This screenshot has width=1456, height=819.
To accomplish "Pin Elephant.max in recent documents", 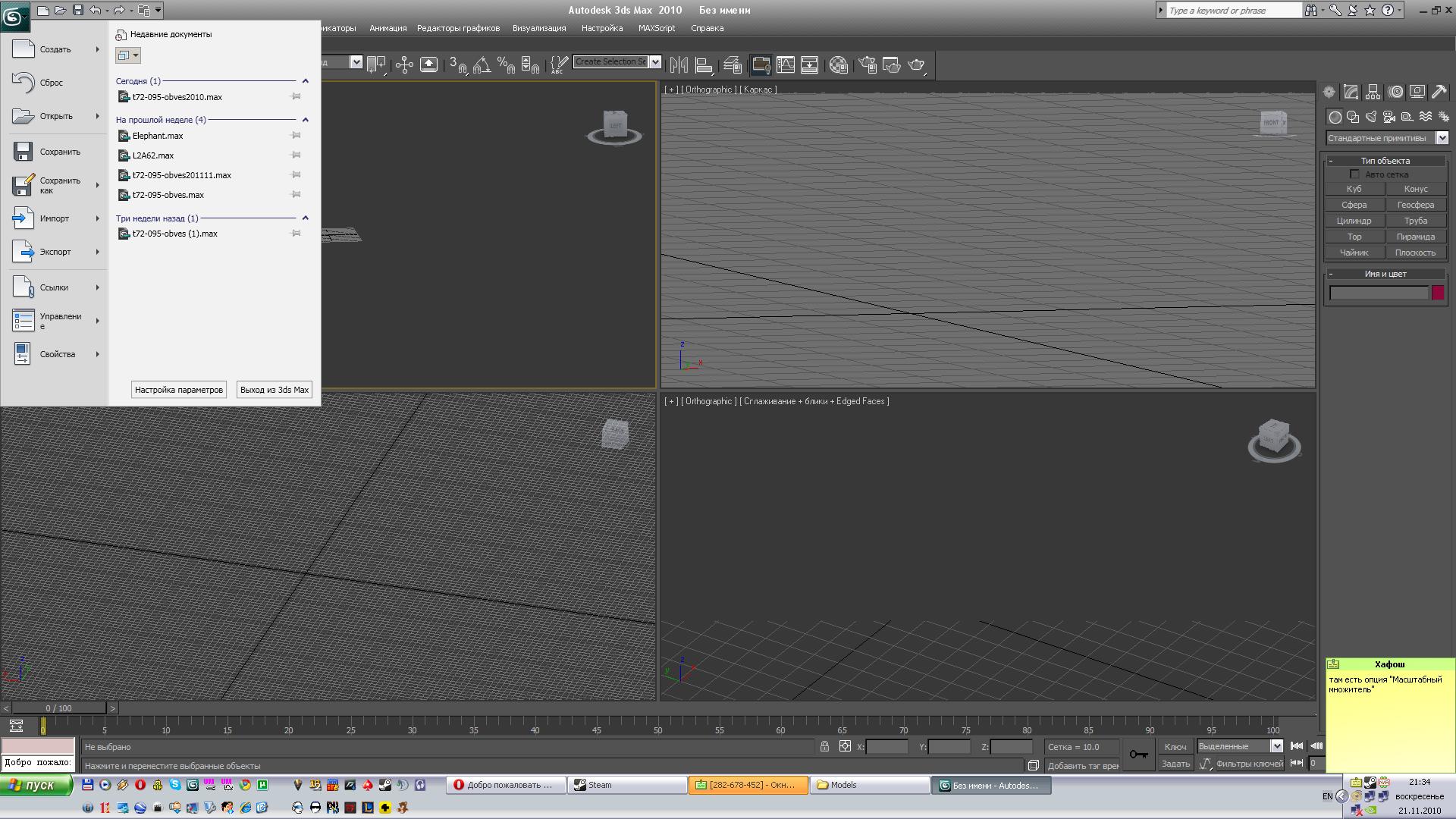I will 297,136.
